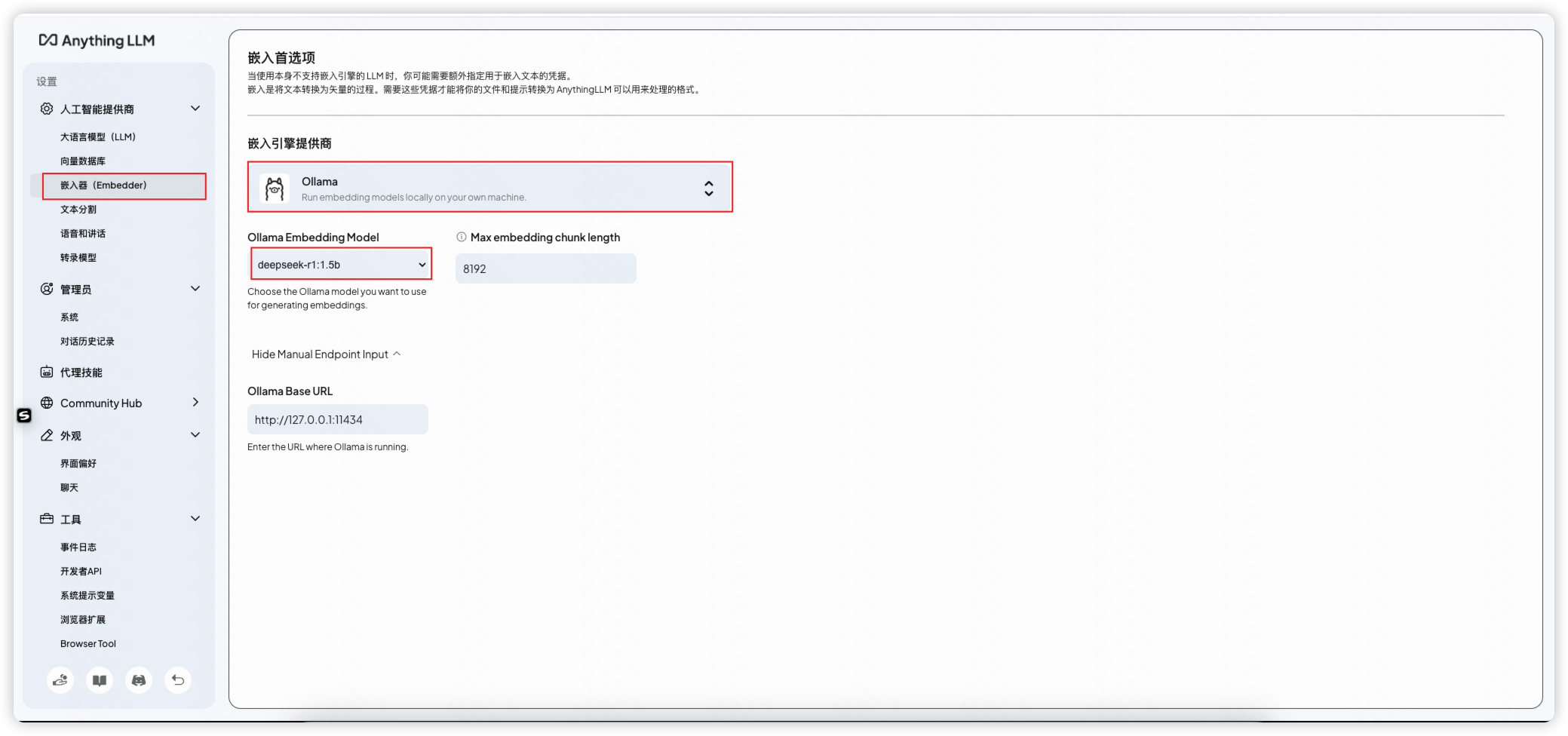Screen dimensions: 1568x736
Task: Open 大语言模型 (LLM) settings
Action: tap(98, 137)
